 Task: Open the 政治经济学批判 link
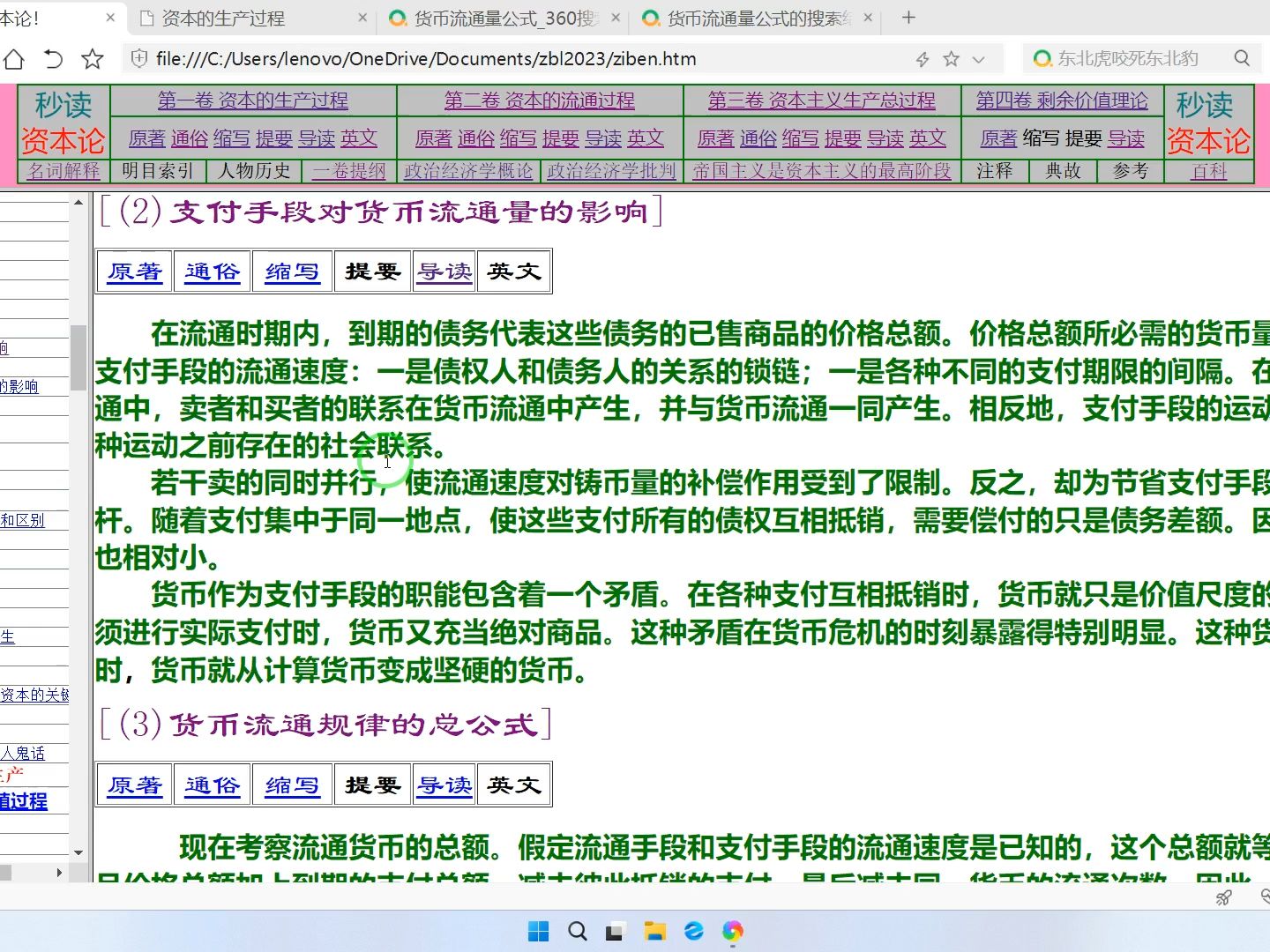(x=611, y=171)
